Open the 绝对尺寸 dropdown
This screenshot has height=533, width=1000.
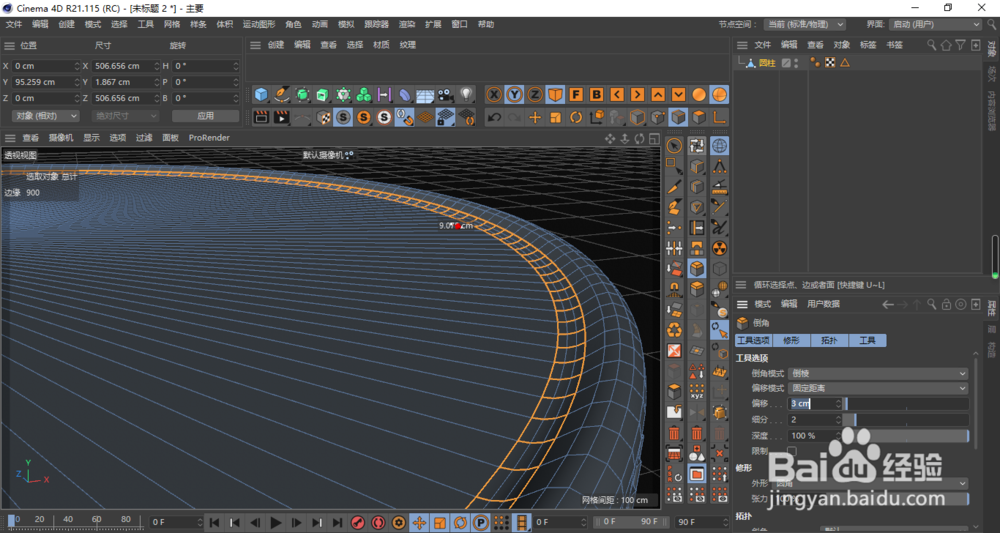125,116
